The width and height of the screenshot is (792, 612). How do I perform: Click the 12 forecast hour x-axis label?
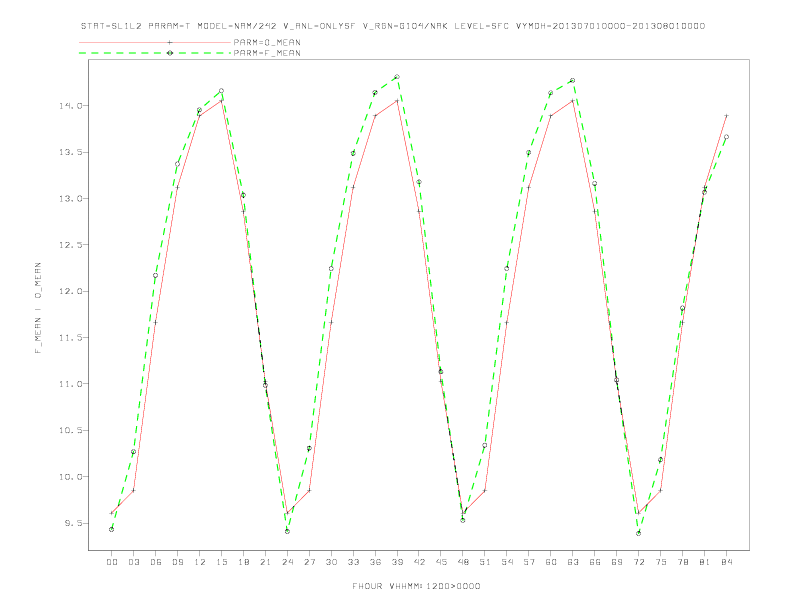click(200, 562)
